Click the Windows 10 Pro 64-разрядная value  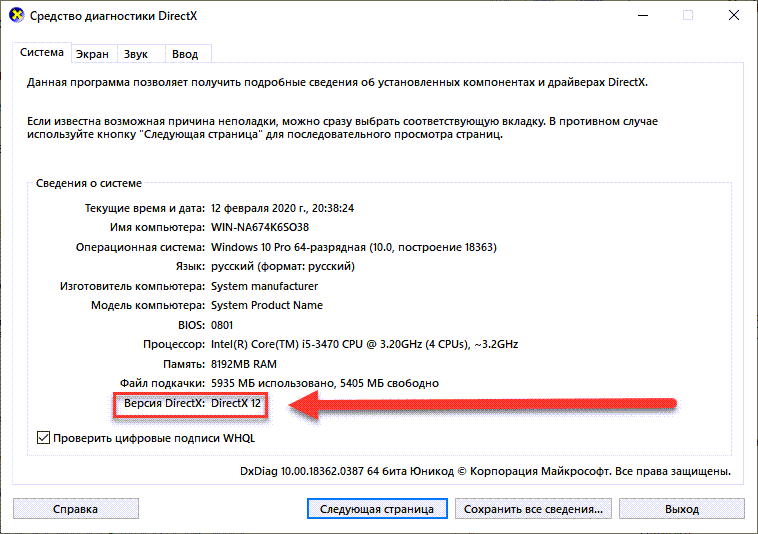354,247
